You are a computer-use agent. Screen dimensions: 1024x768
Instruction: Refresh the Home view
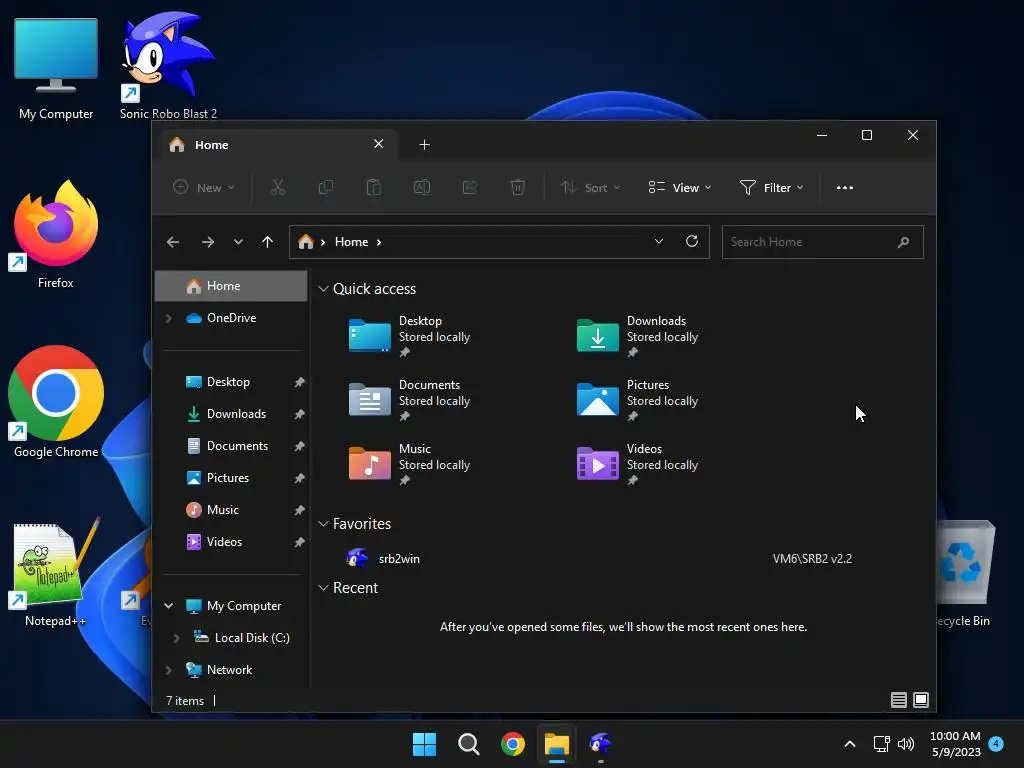(x=692, y=241)
